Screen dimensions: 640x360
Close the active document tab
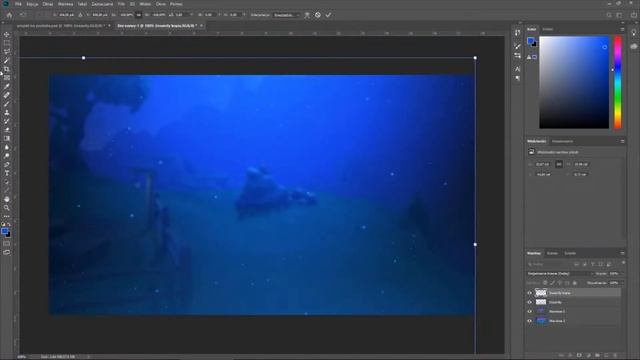202,25
